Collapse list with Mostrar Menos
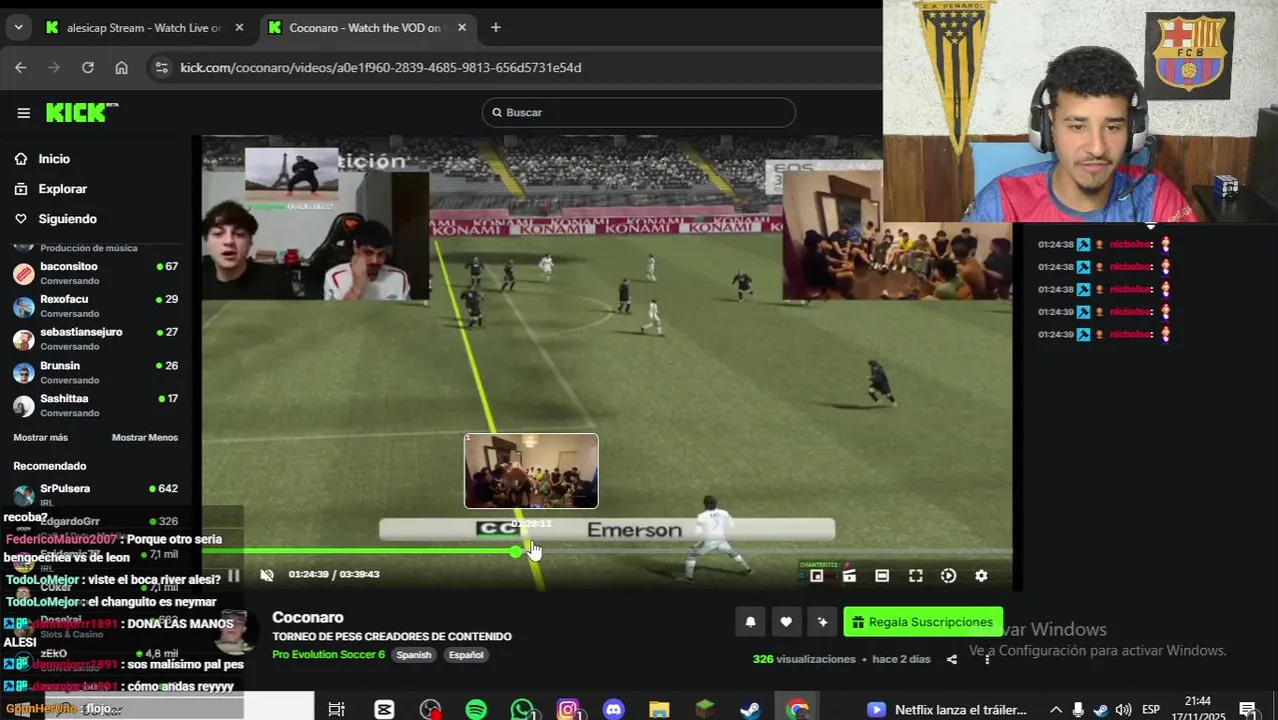Viewport: 1278px width, 720px height. (x=145, y=438)
